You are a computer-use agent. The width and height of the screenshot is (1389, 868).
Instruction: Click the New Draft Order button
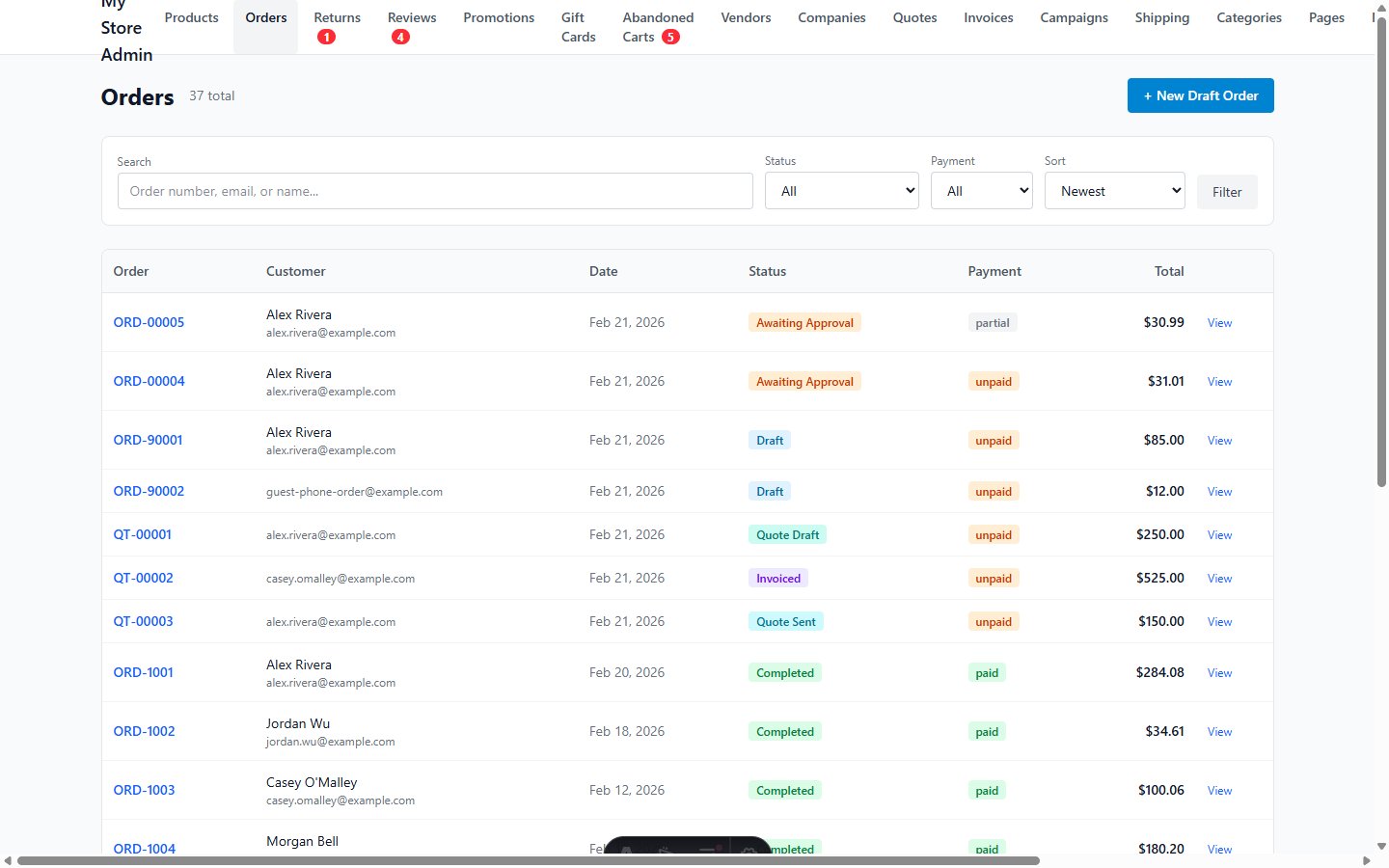(1200, 95)
